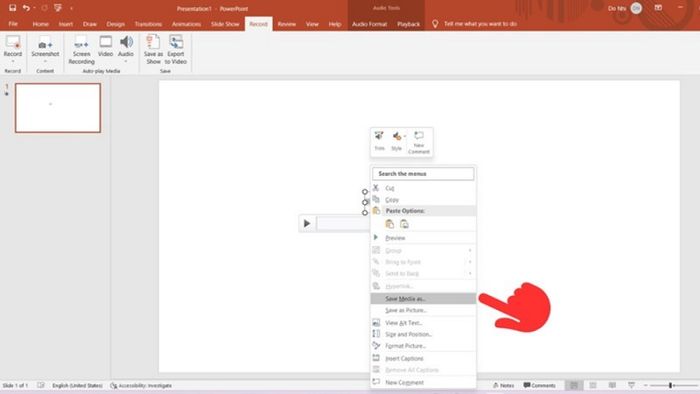Click the Save as Show icon
Viewport: 700px width, 394px height.
[x=153, y=50]
